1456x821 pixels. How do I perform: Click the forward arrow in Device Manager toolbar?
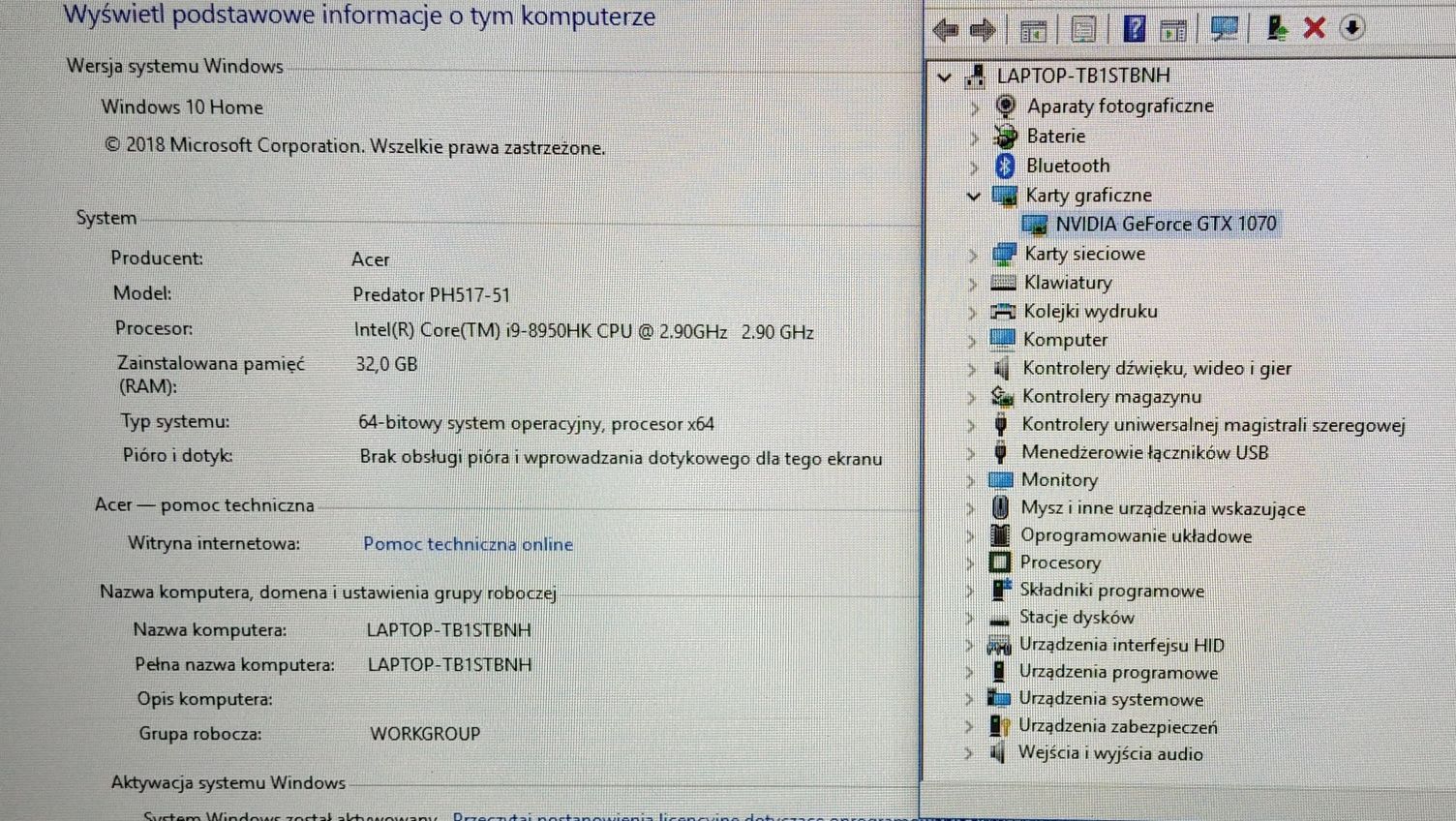(983, 30)
